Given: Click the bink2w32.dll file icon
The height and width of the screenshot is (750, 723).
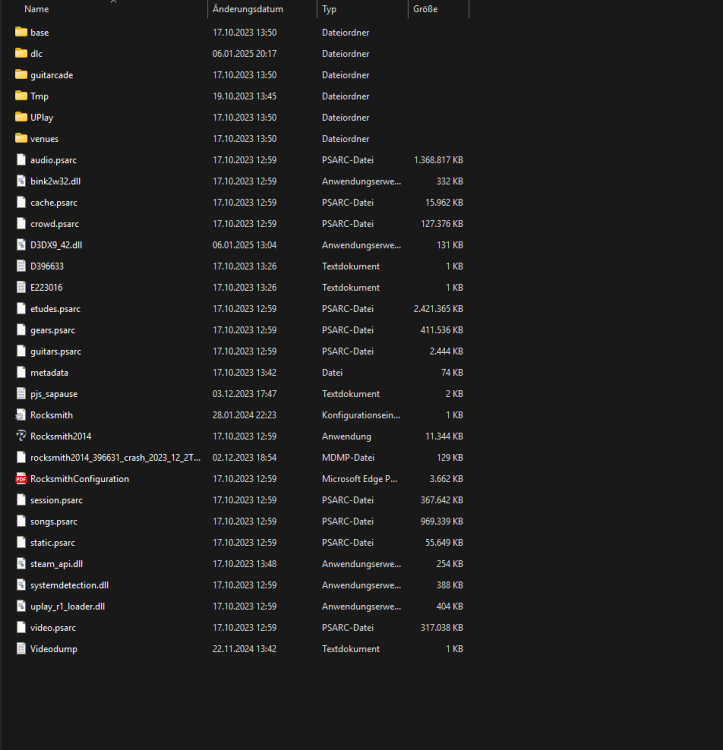Looking at the screenshot, I should click(x=21, y=181).
